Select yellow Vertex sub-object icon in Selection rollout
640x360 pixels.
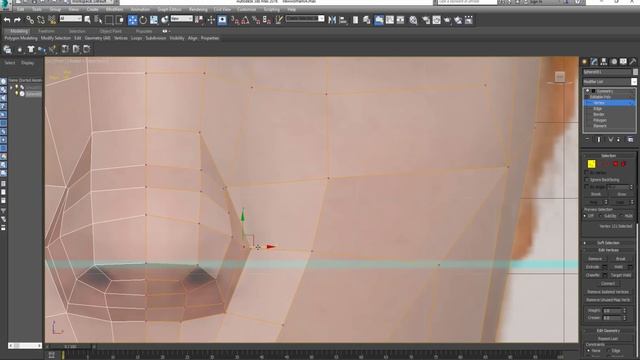tap(591, 164)
